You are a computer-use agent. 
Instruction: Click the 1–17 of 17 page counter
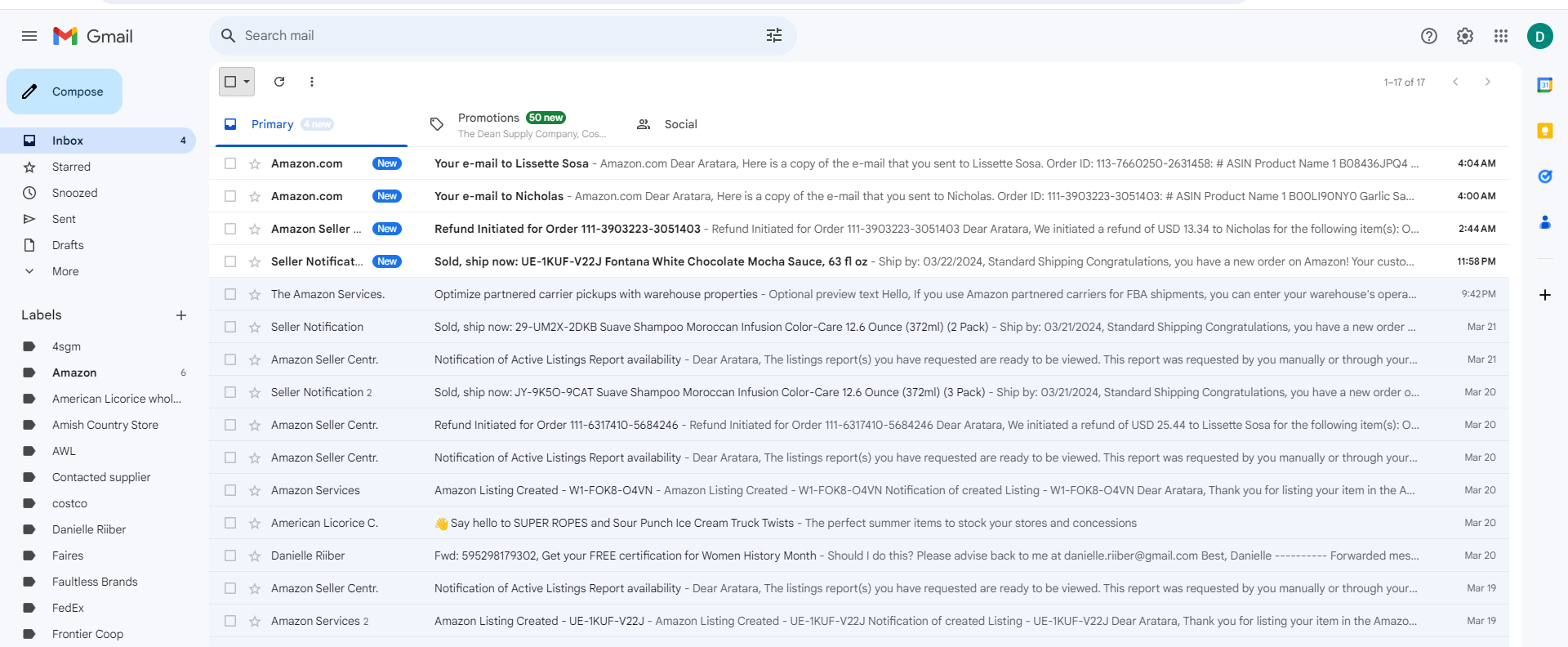1404,83
